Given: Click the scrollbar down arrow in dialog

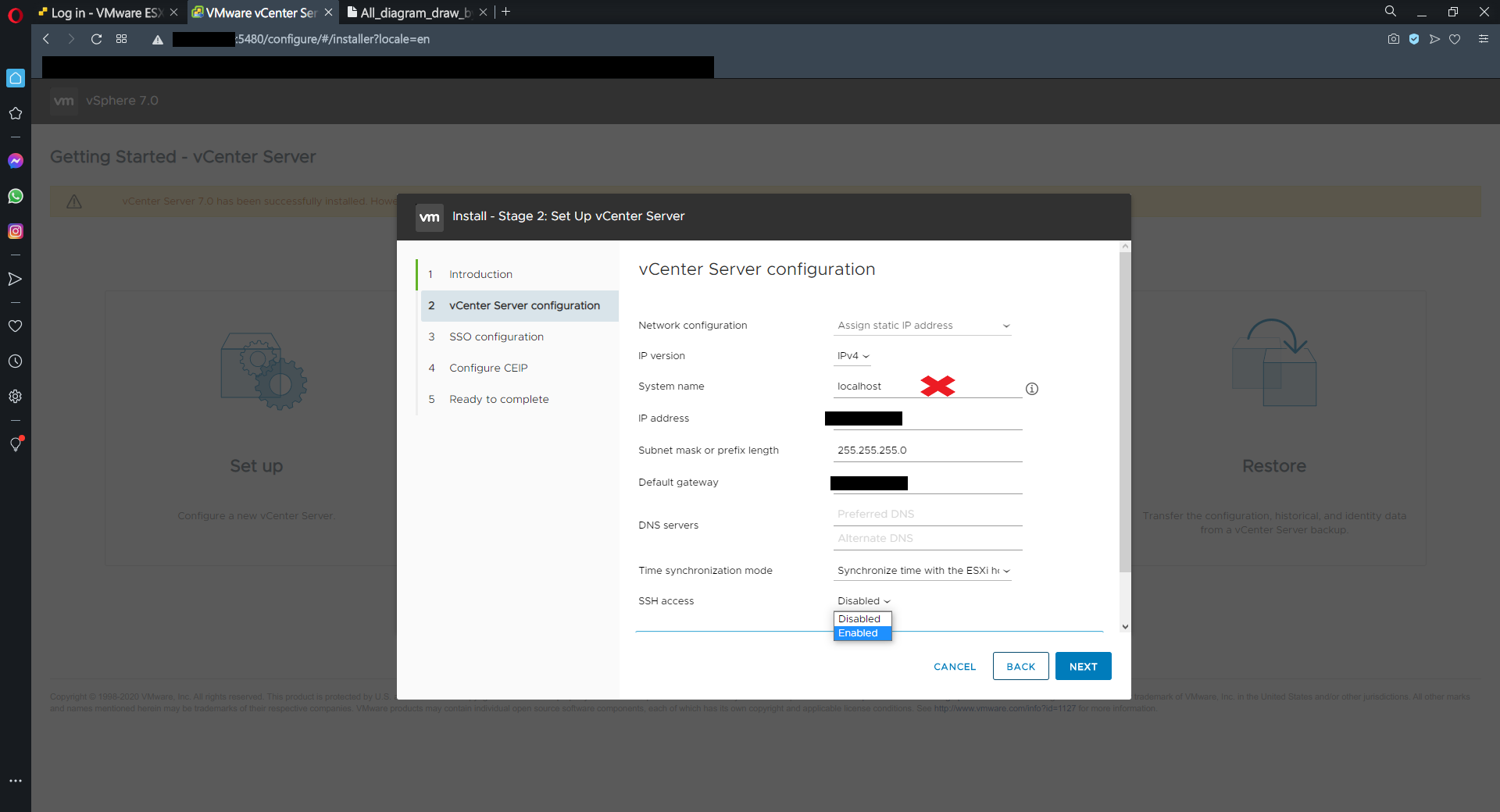Looking at the screenshot, I should [1125, 627].
